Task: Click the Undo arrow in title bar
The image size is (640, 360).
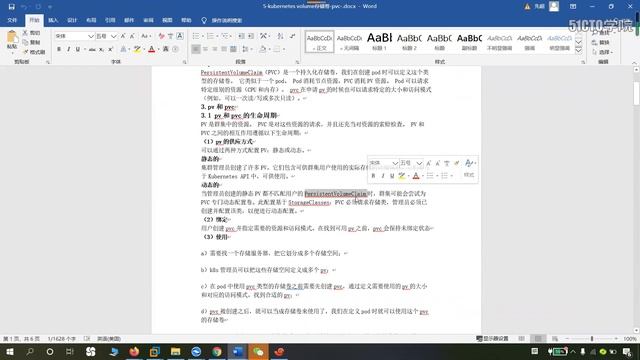Action: click(24, 7)
